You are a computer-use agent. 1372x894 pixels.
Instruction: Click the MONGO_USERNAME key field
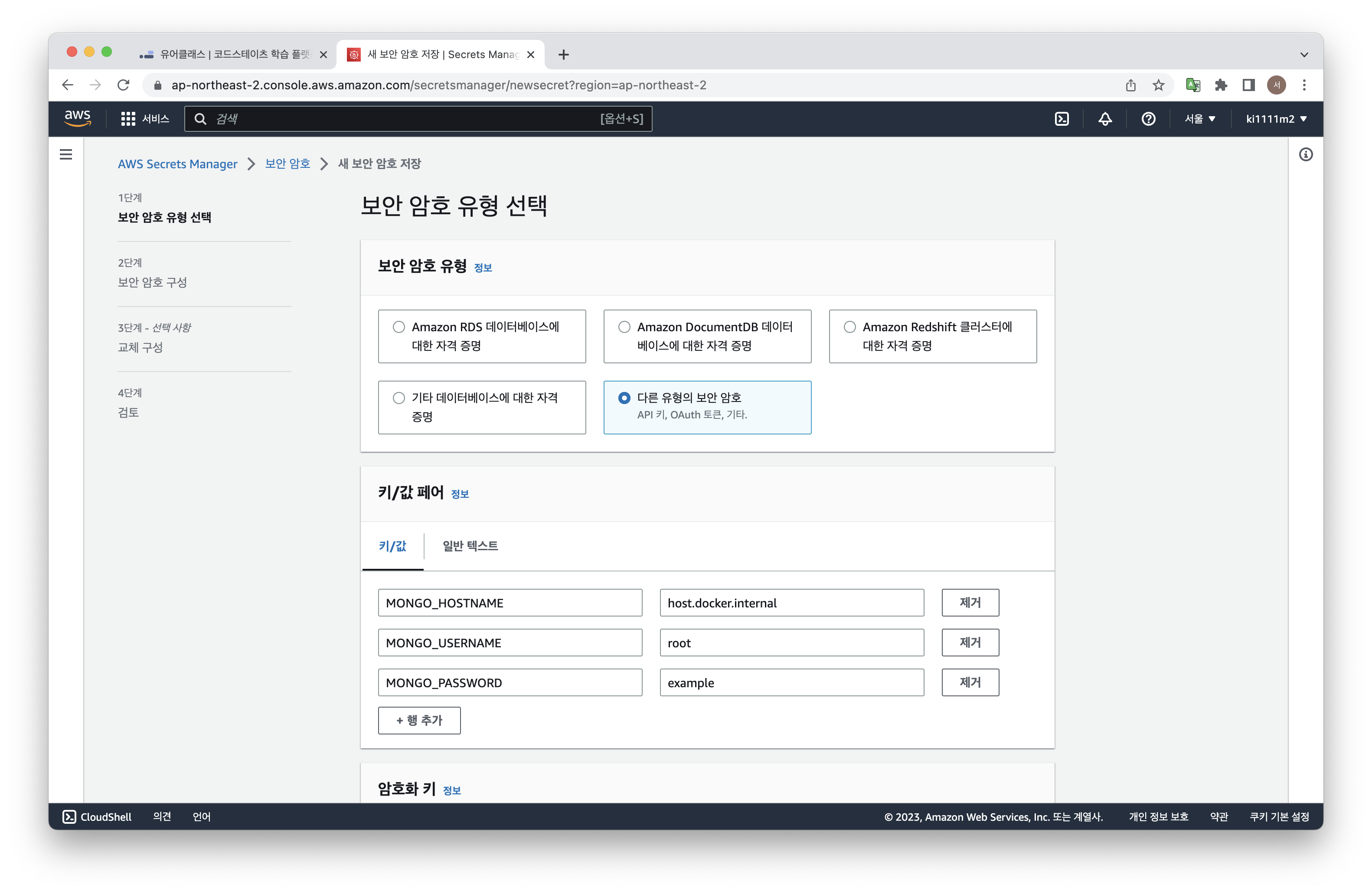pyautogui.click(x=510, y=643)
